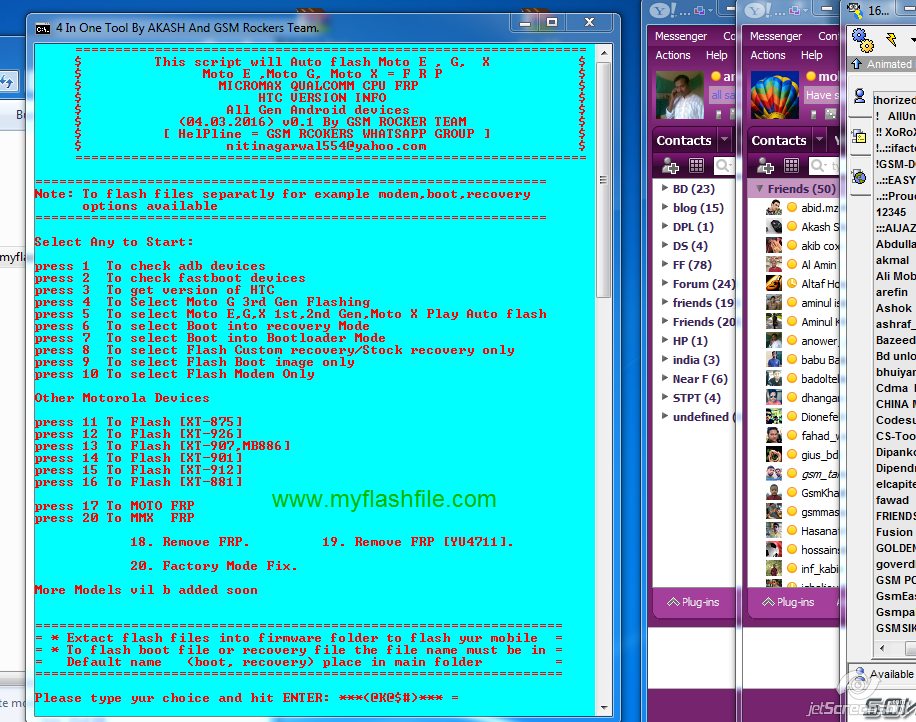Click the grid view icon in man-avatar Messenger

coord(696,166)
